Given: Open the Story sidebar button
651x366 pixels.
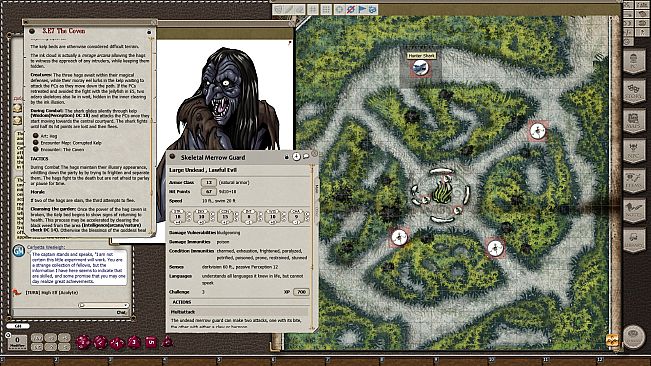Looking at the screenshot, I should 634,92.
